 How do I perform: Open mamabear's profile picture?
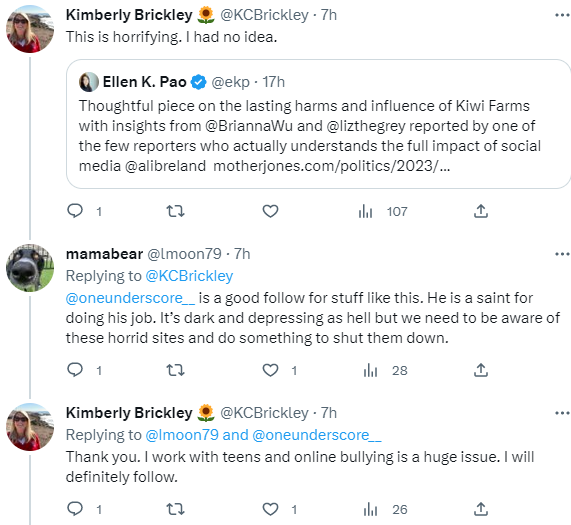pyautogui.click(x=30, y=268)
